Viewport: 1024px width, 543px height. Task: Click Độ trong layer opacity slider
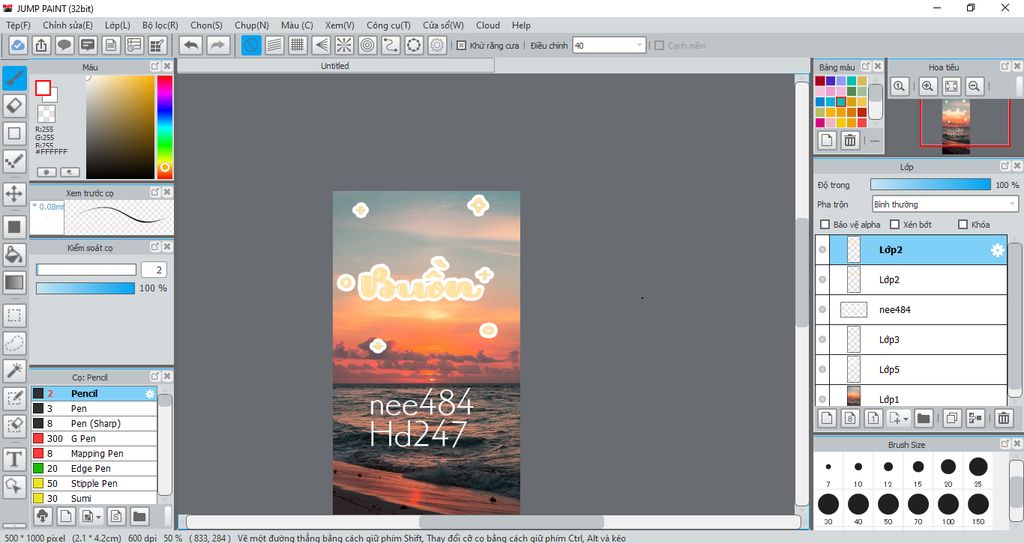931,185
